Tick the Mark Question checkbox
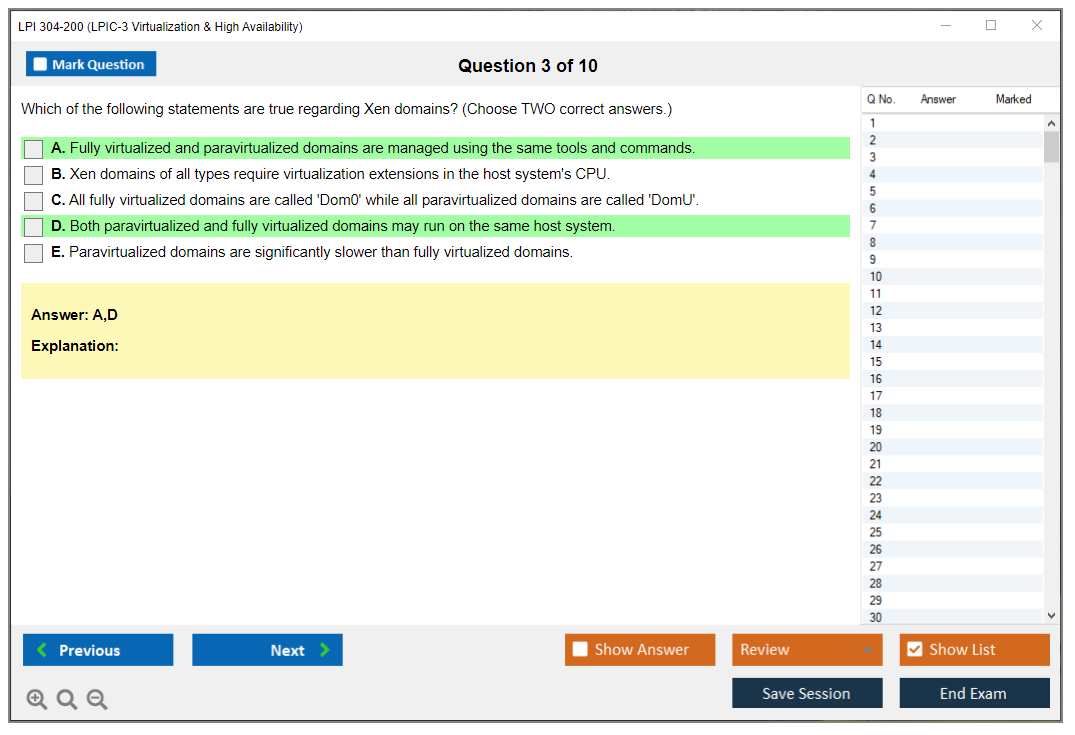Image resolution: width=1075 pixels, height=735 pixels. point(40,65)
